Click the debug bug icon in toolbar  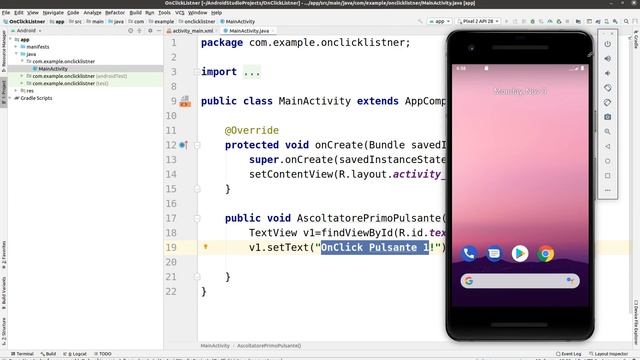(x=532, y=21)
